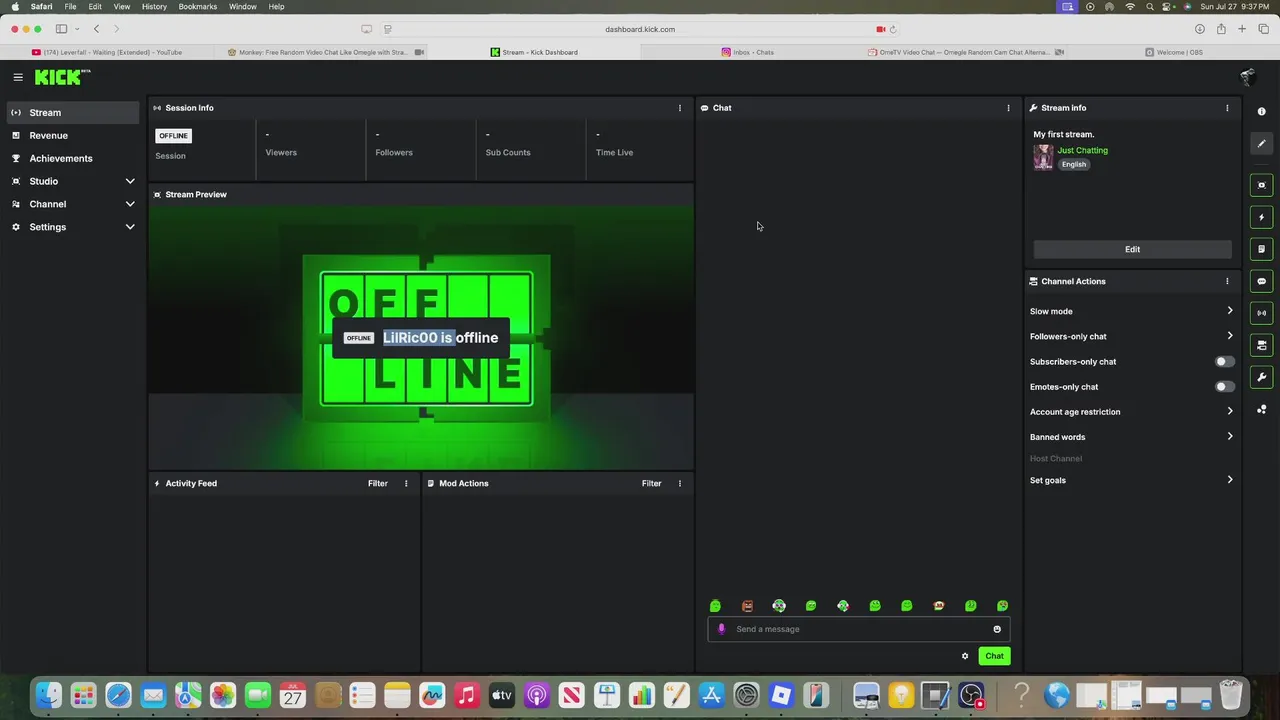Viewport: 1280px width, 720px height.
Task: Click Safari Share icon in toolbar
Action: (1221, 29)
